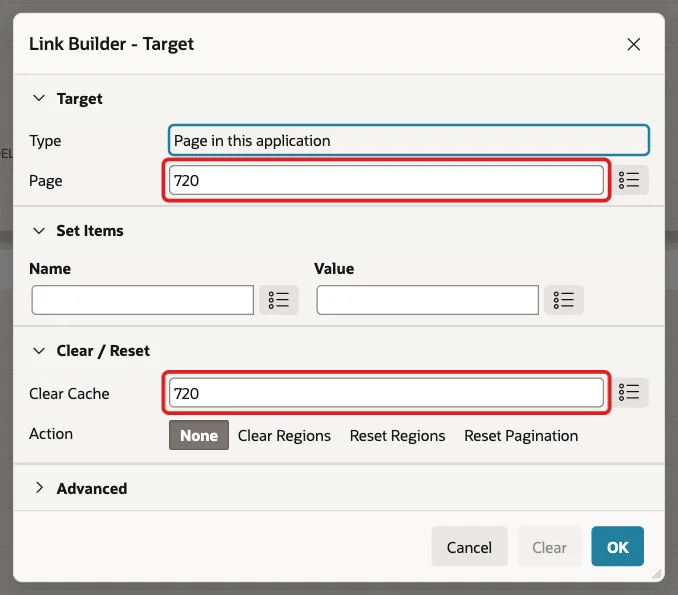Click the Value column header
The height and width of the screenshot is (595, 678).
[334, 269]
